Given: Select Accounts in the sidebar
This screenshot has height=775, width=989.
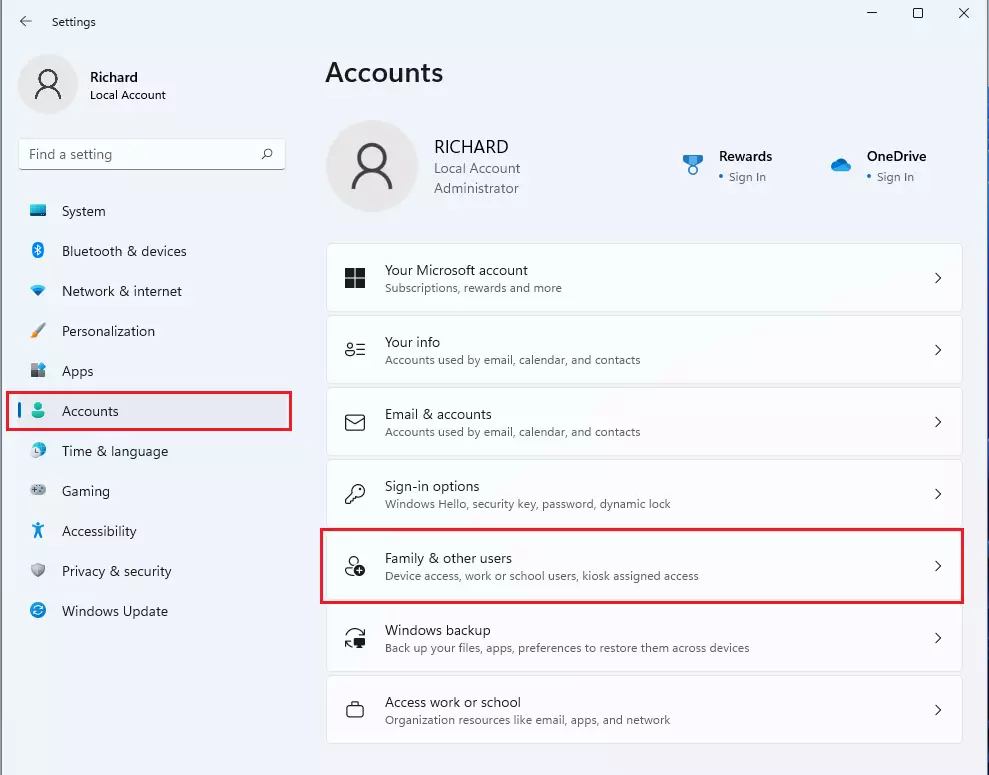Looking at the screenshot, I should tap(149, 411).
